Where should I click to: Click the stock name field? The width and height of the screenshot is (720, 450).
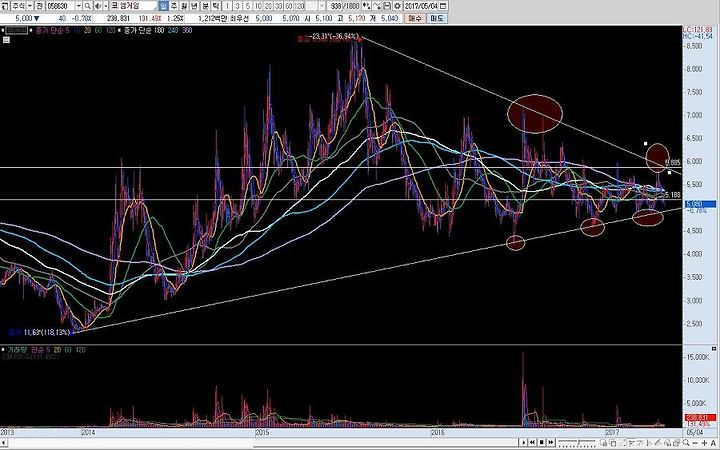click(x=134, y=6)
